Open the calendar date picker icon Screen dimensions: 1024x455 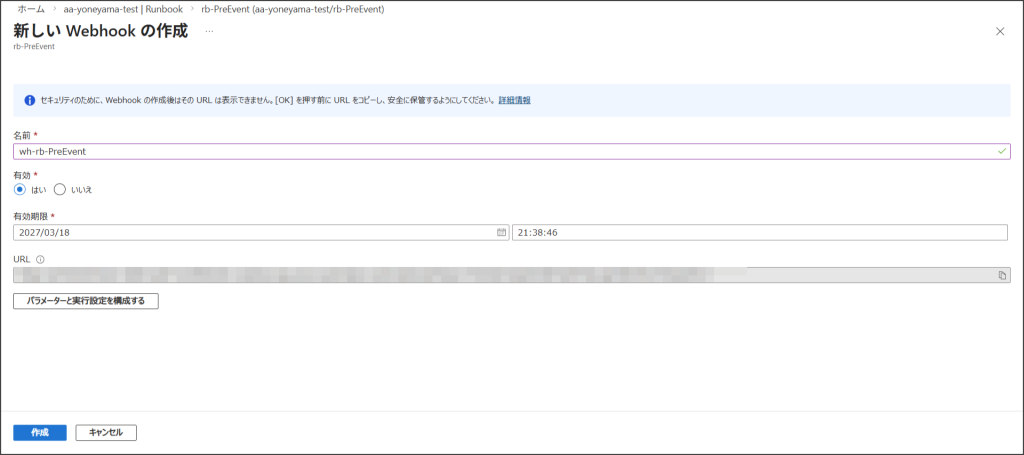coord(501,232)
